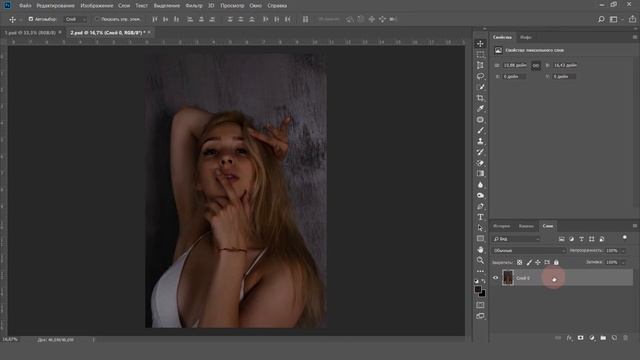
Task: Select the Path Selection tool
Action: coord(480,228)
